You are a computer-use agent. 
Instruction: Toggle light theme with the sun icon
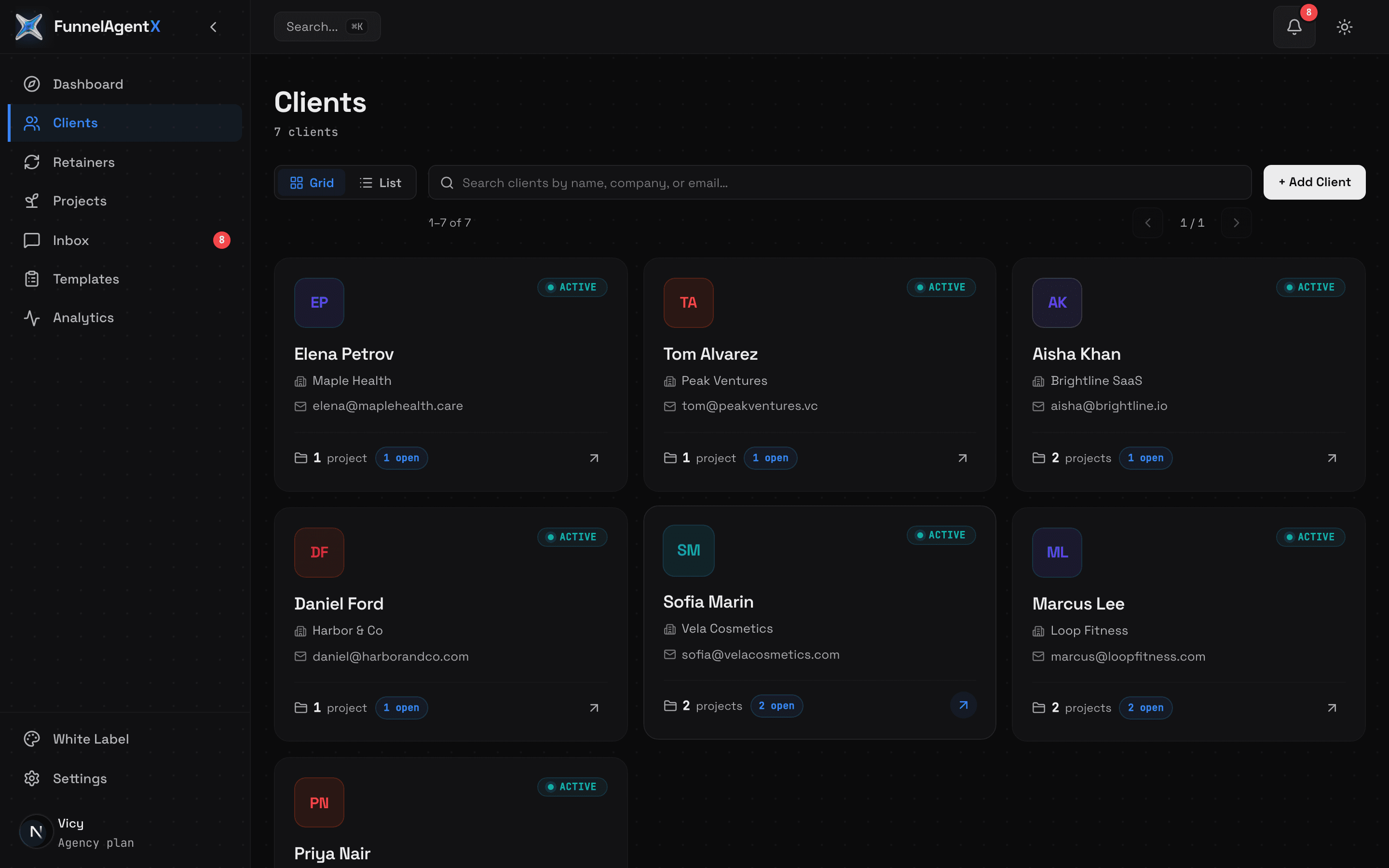tap(1344, 27)
